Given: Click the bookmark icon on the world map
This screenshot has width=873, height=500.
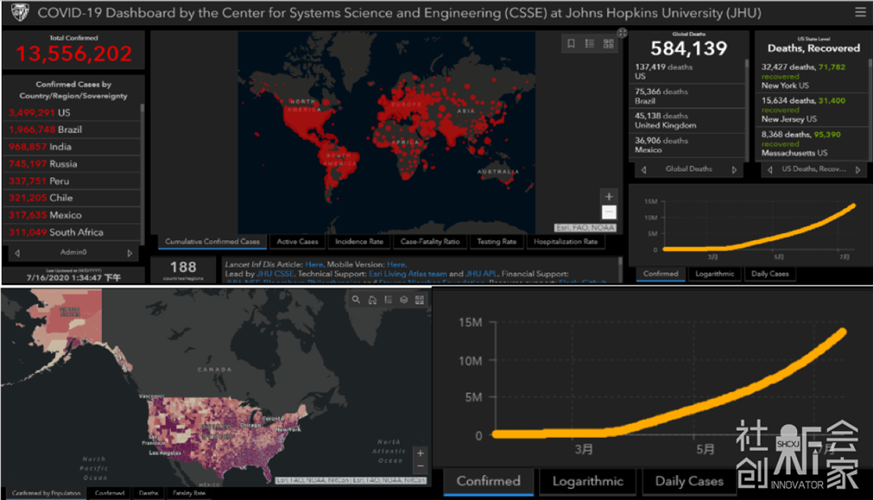Looking at the screenshot, I should coord(571,44).
